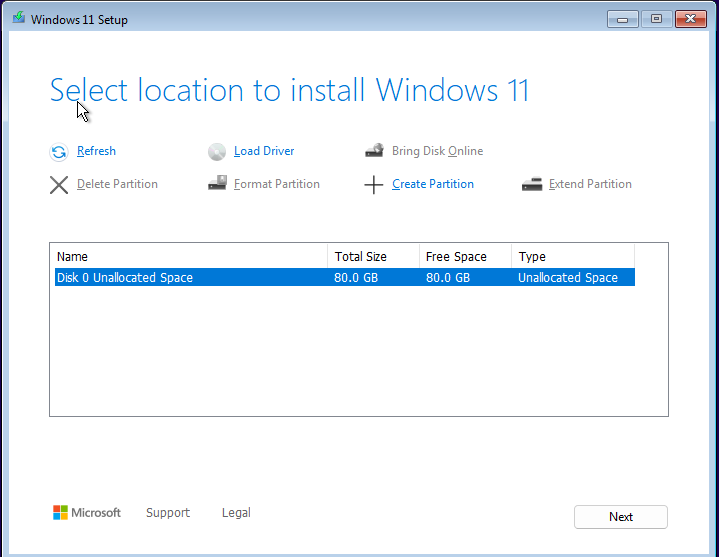Image resolution: width=719 pixels, height=557 pixels.
Task: Select Disk 0 Unallocated Space row
Action: [345, 277]
